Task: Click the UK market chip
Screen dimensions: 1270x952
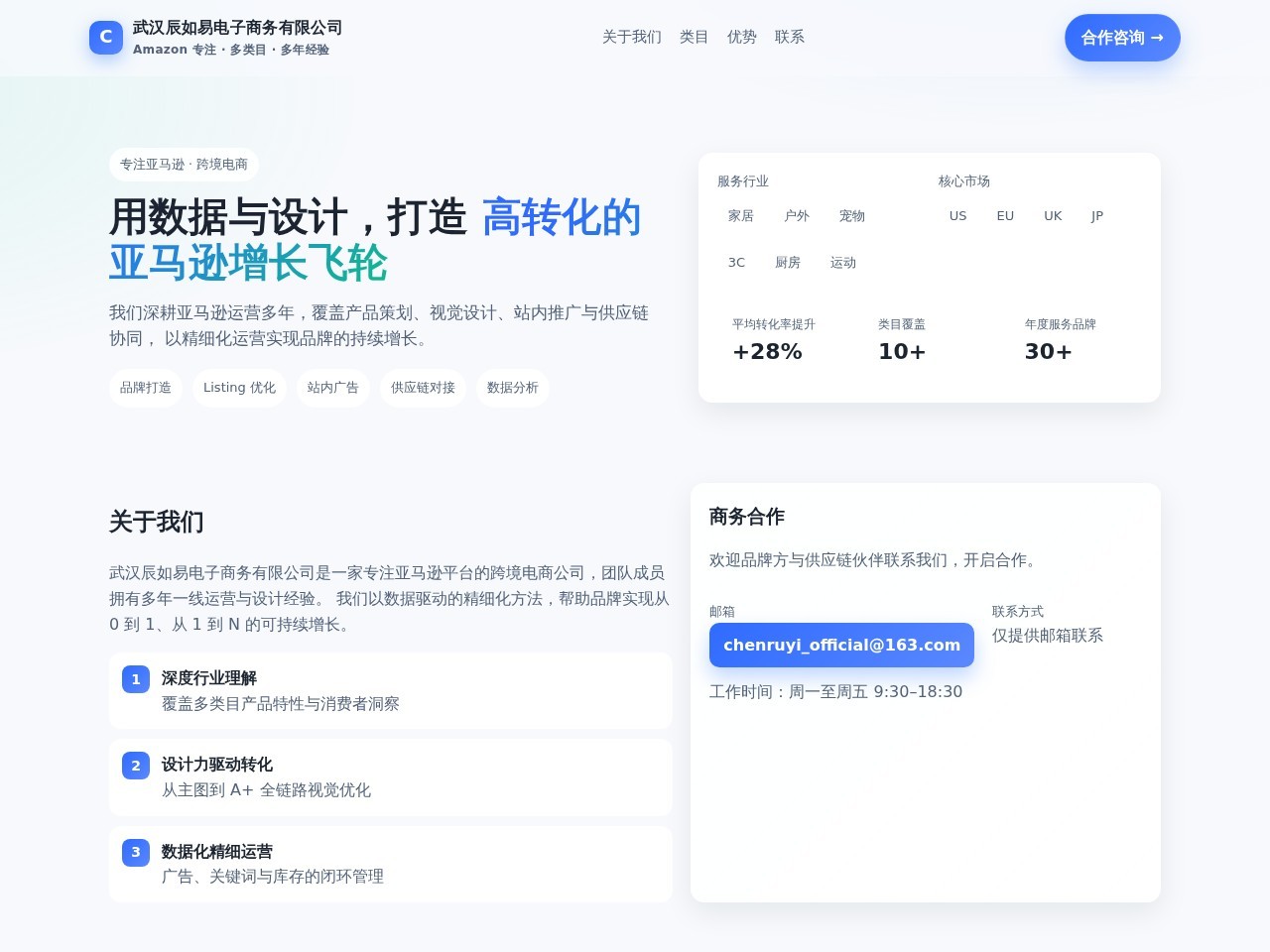Action: (1053, 216)
